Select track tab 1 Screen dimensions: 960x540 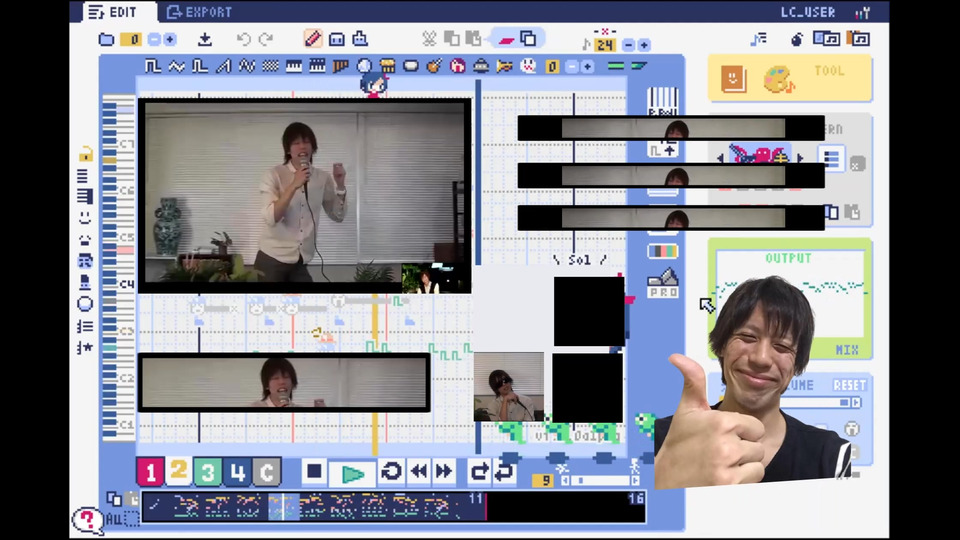tap(151, 472)
